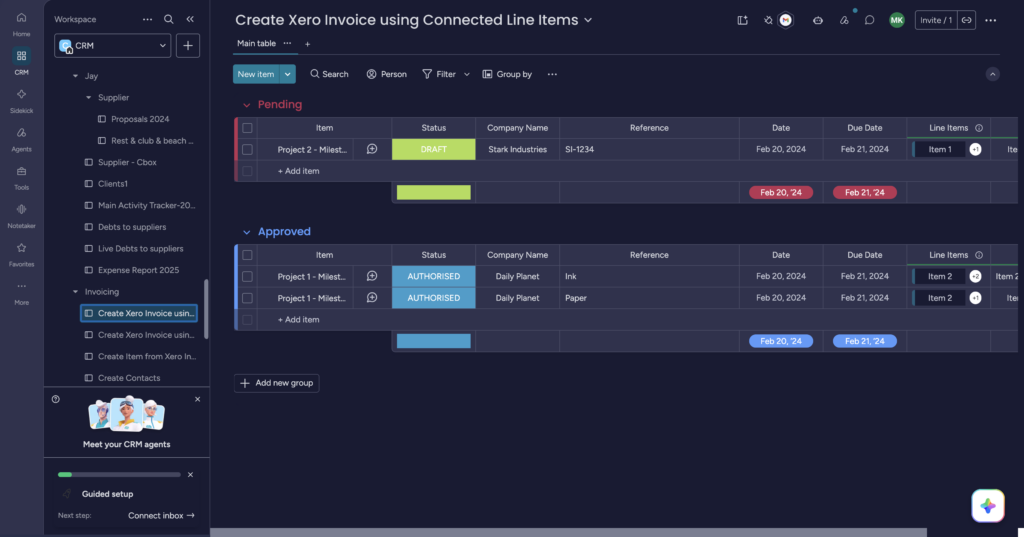Dismiss the Meet your CRM agents card
Screen dimensions: 1024x537
pos(198,399)
